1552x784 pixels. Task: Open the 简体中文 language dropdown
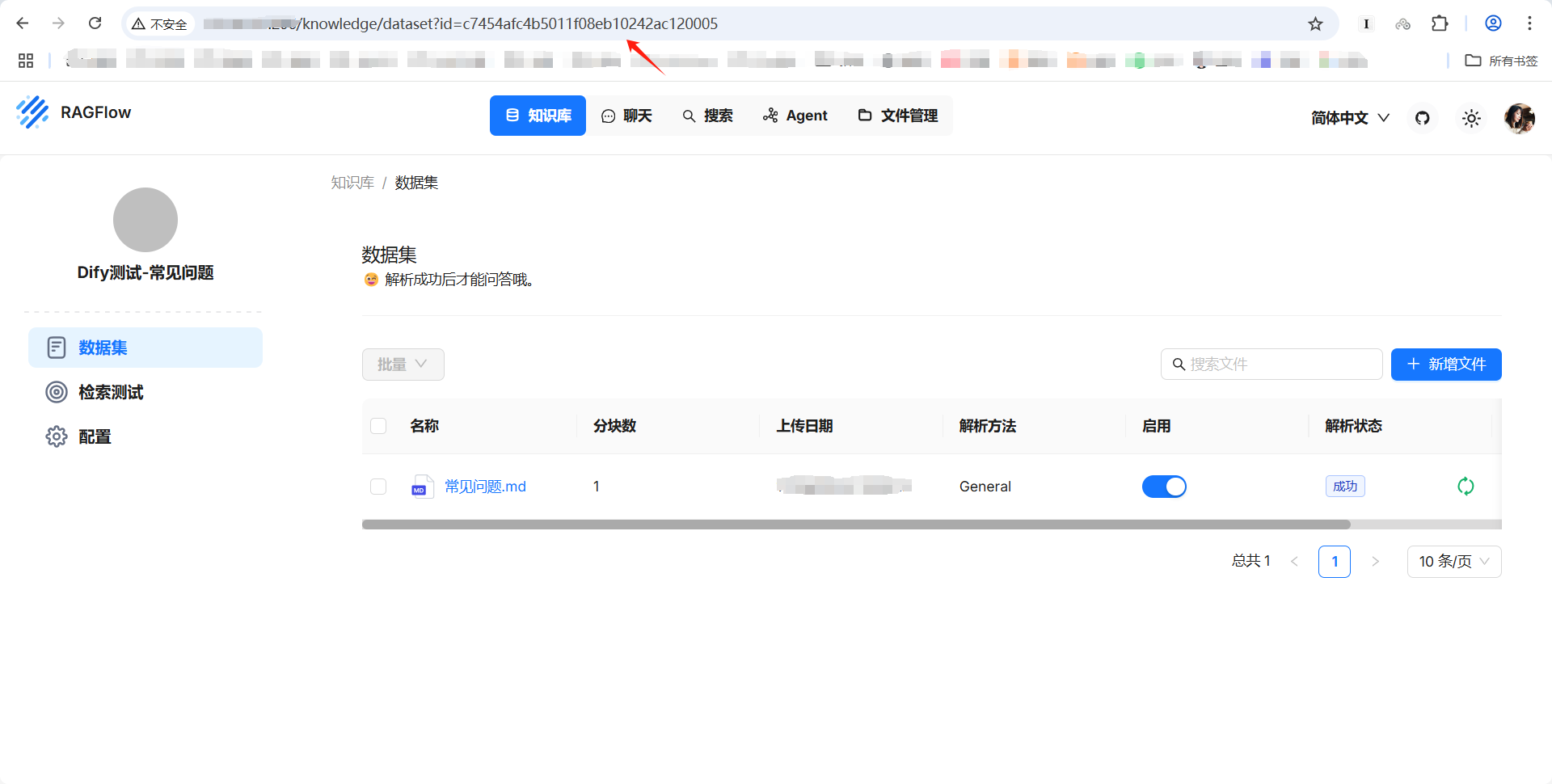coord(1350,118)
